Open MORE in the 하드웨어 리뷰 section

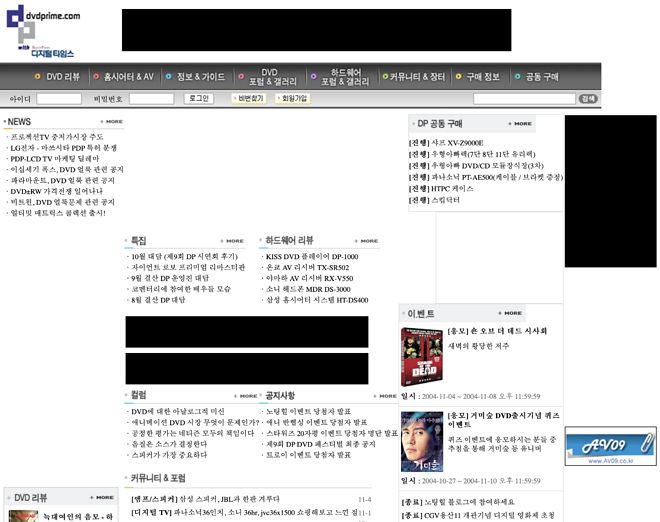click(x=367, y=241)
